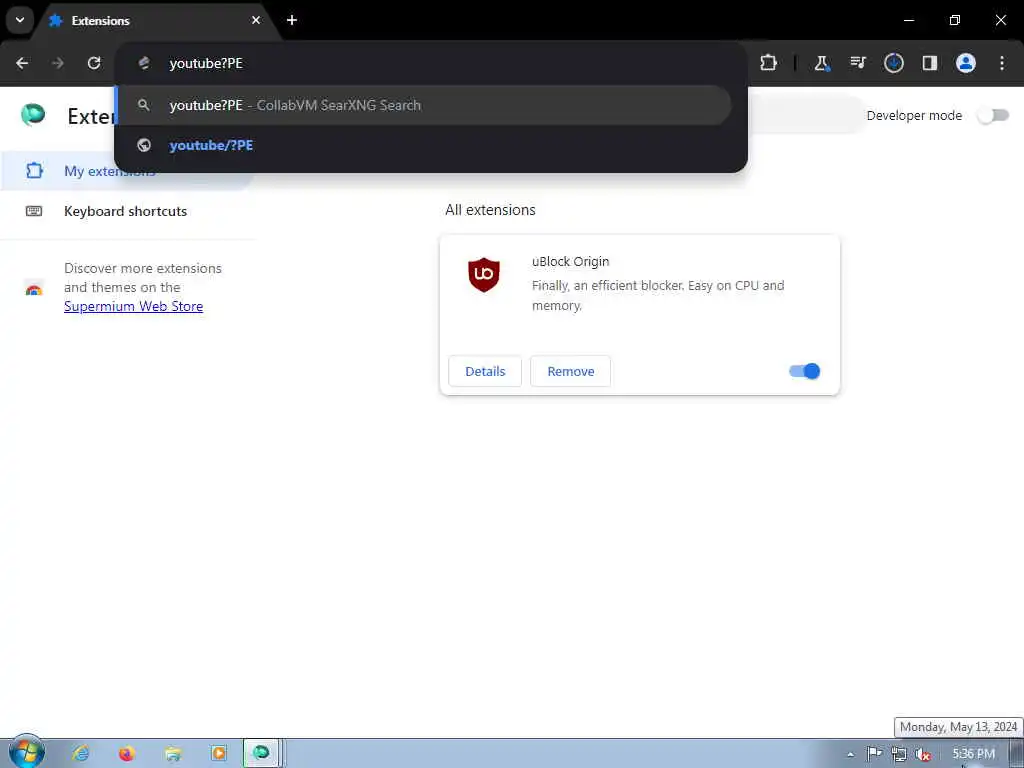Open the lab flask experiments icon
This screenshot has width=1024, height=768.
(x=822, y=63)
